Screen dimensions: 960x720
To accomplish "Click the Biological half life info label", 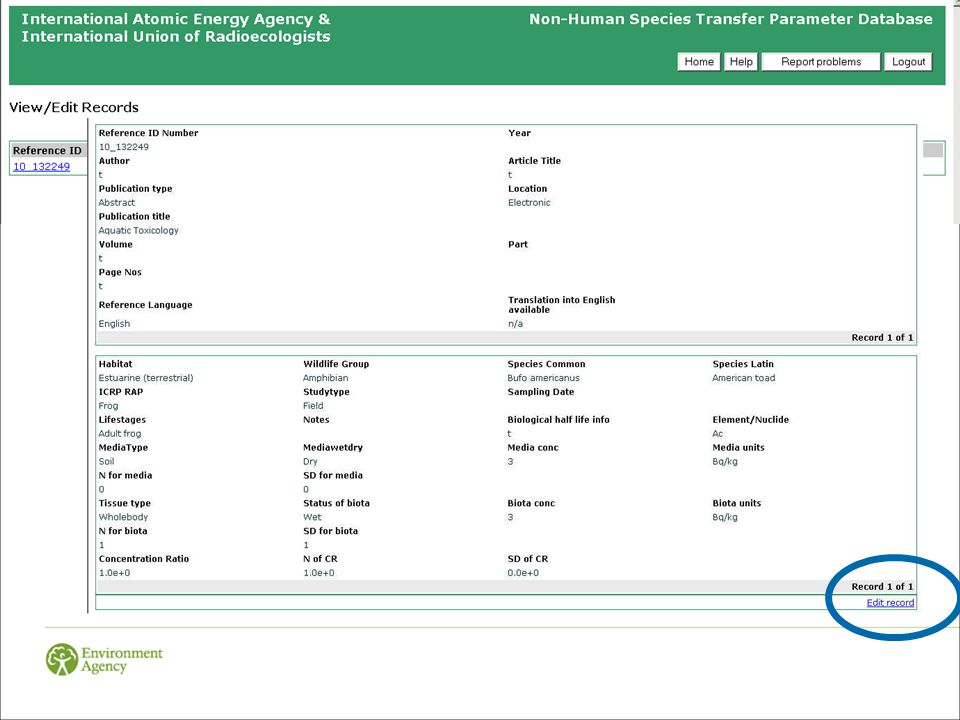I will tap(558, 420).
